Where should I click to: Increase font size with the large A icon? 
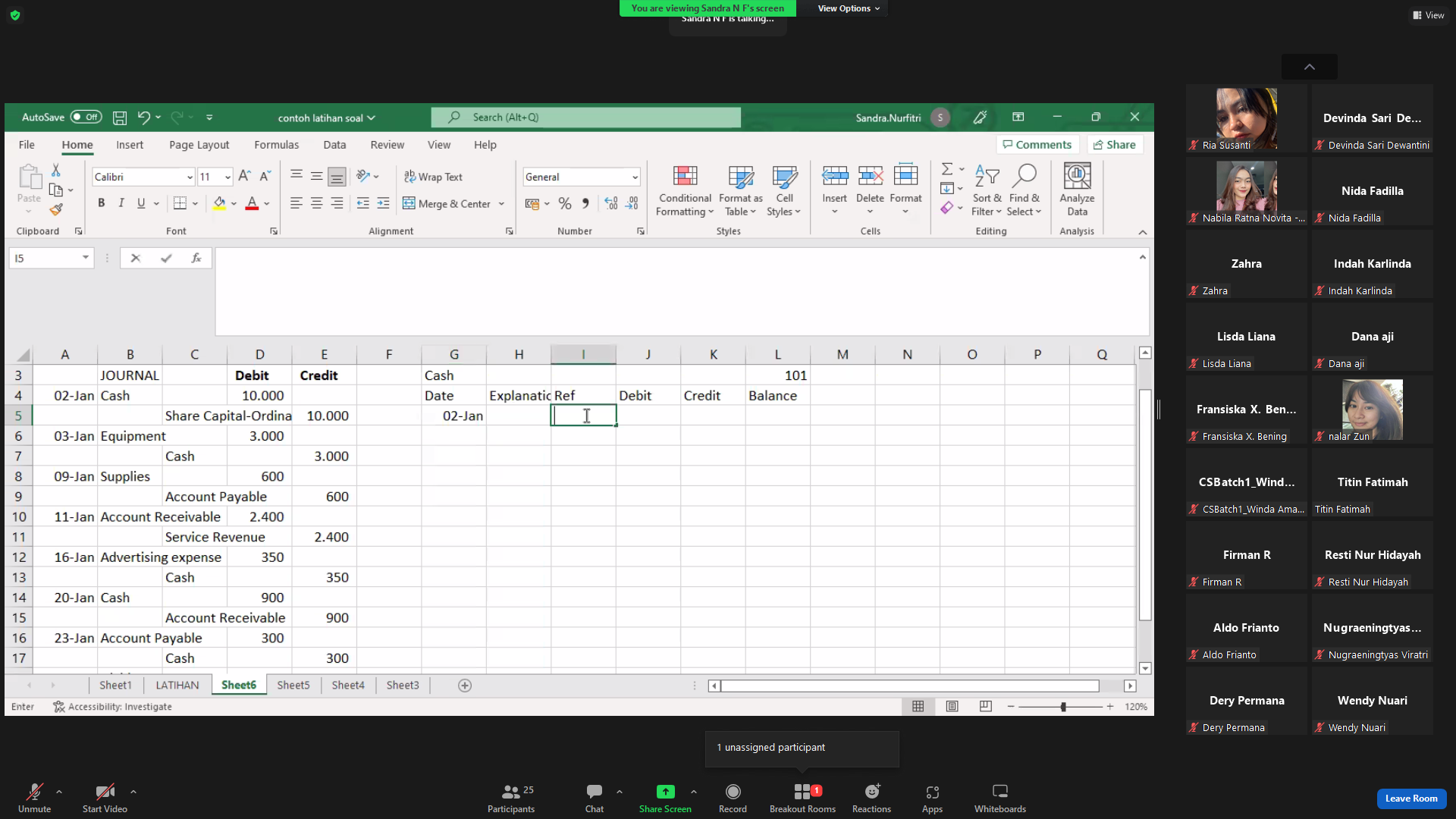pyautogui.click(x=244, y=176)
